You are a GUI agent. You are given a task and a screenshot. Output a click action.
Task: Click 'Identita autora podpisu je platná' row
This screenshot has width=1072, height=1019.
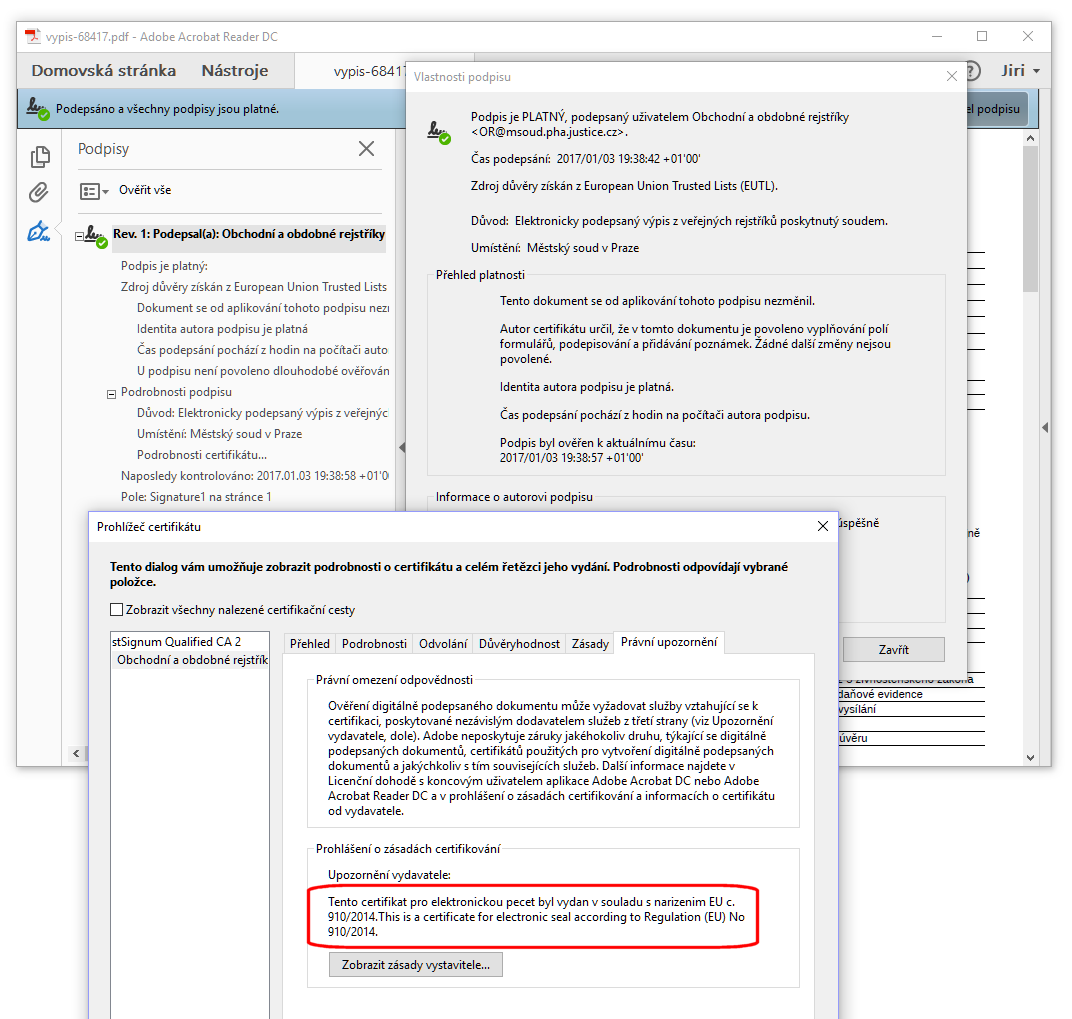click(x=222, y=329)
